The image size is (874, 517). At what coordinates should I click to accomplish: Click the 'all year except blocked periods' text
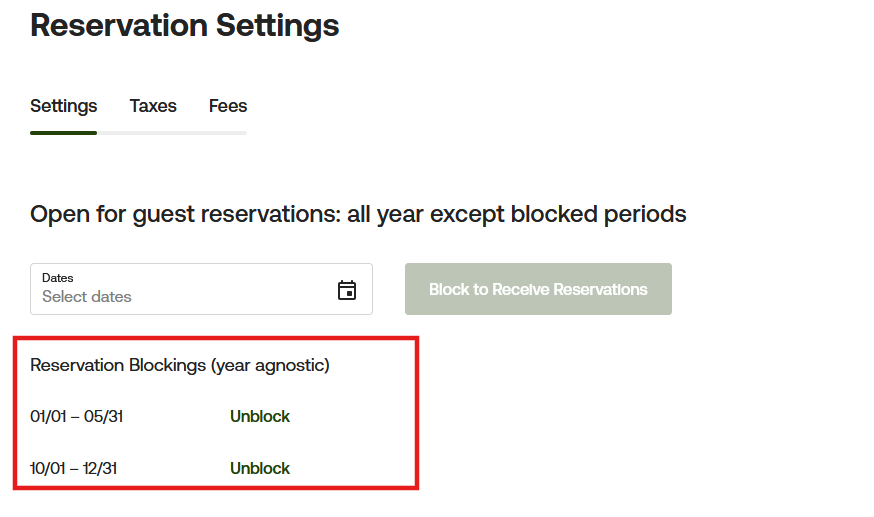[x=516, y=213]
